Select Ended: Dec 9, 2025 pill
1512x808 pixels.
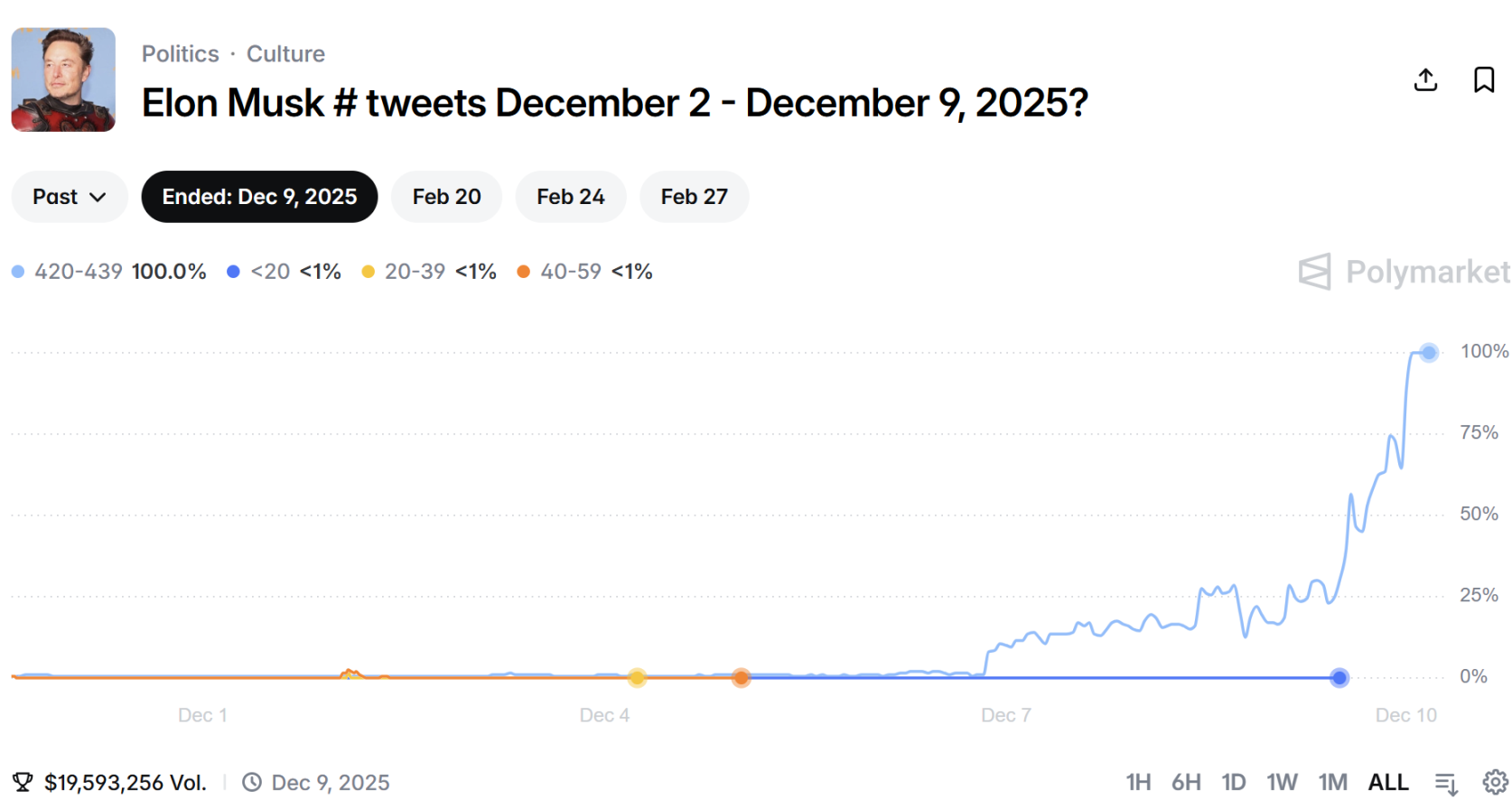coord(259,197)
